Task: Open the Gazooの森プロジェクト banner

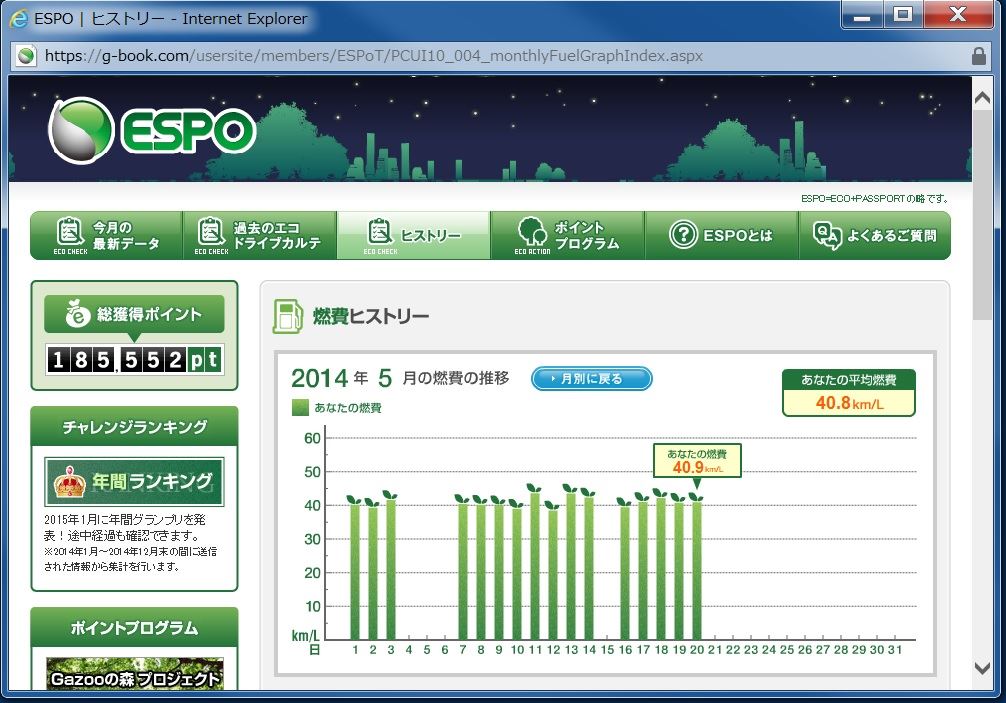Action: pyautogui.click(x=135, y=674)
